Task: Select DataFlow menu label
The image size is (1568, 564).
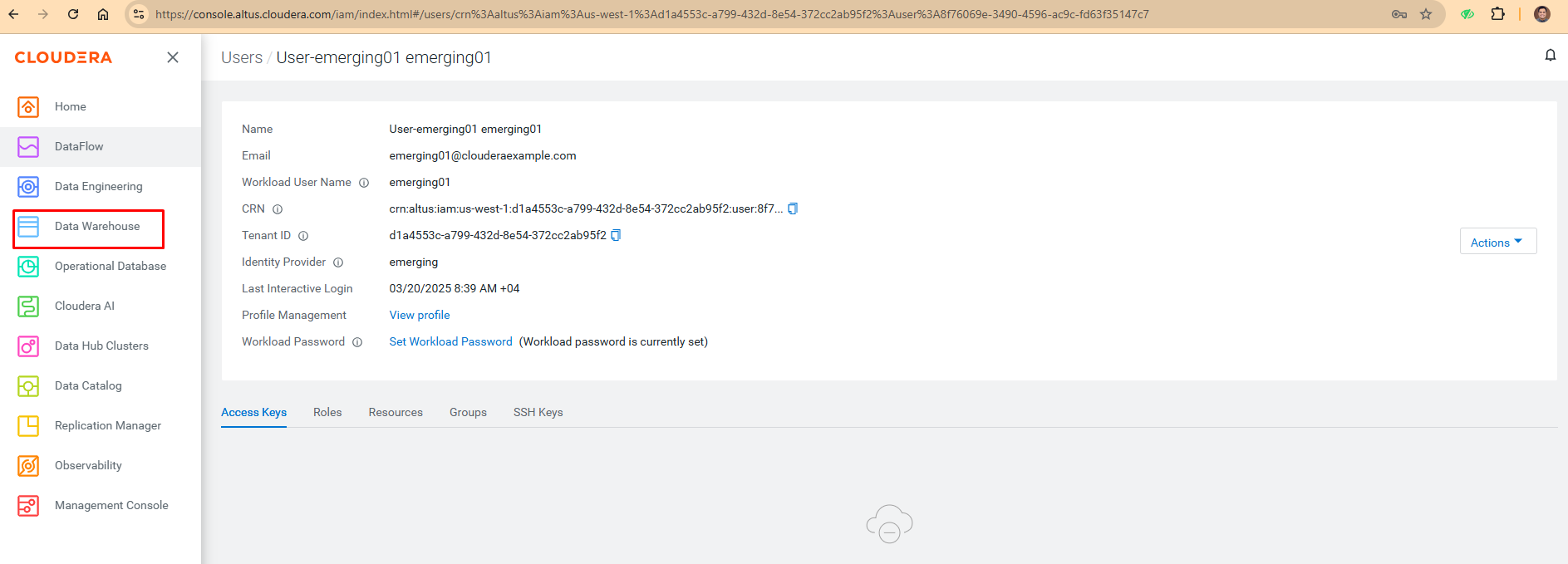Action: pos(79,146)
